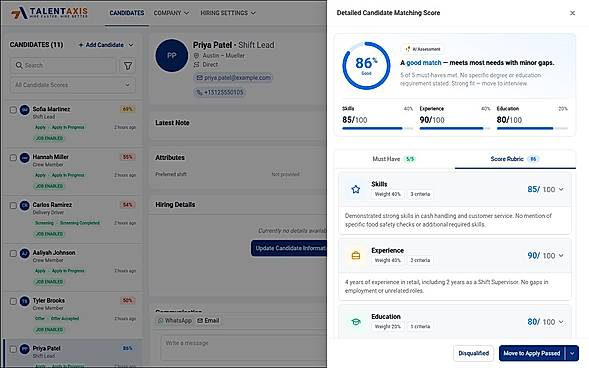This screenshot has width=589, height=368.
Task: Click the TalentAxis logo
Action: click(49, 13)
